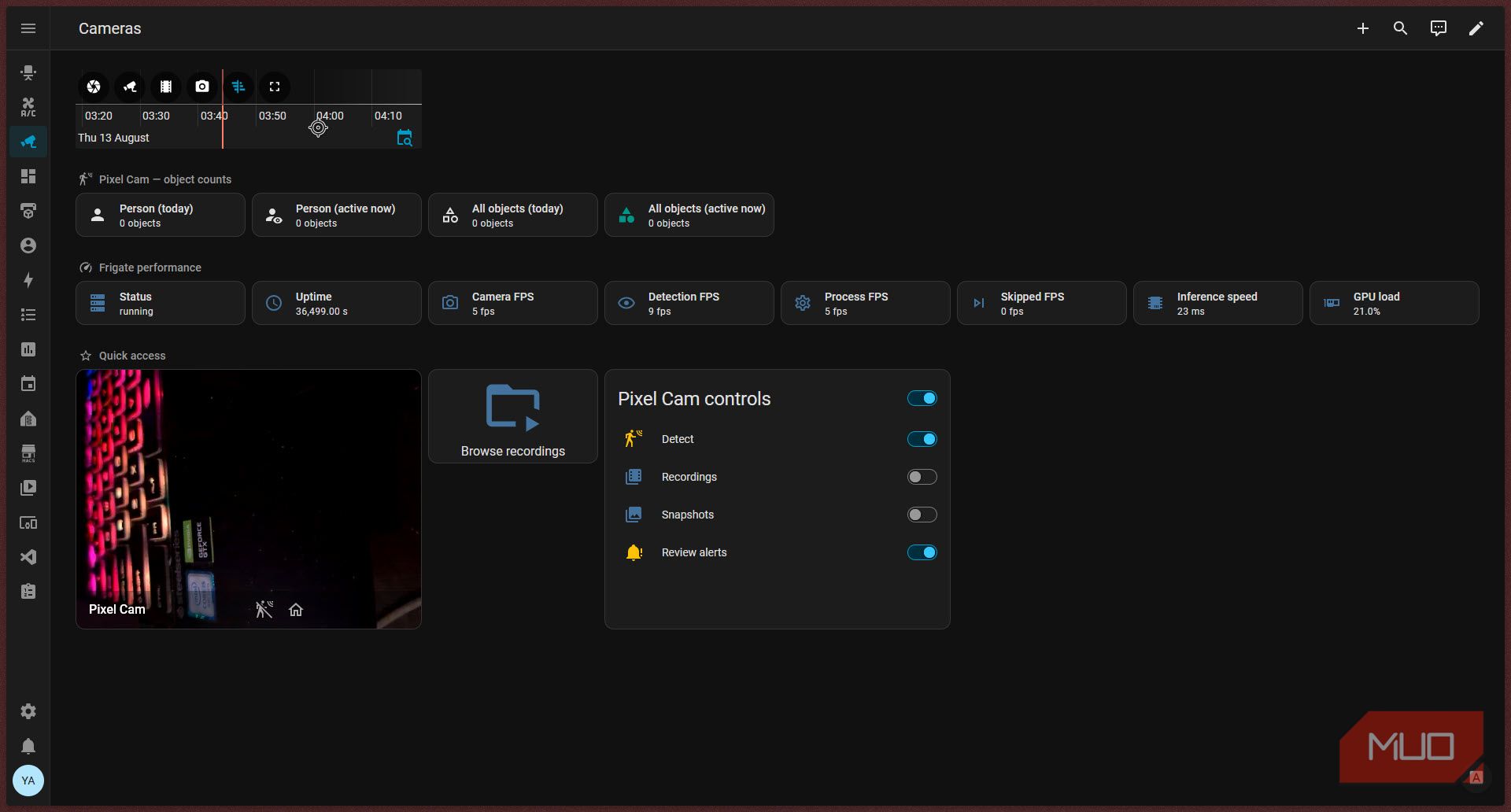Click the CCTV camera icon in timeline toolbar
The height and width of the screenshot is (812, 1511).
(130, 87)
